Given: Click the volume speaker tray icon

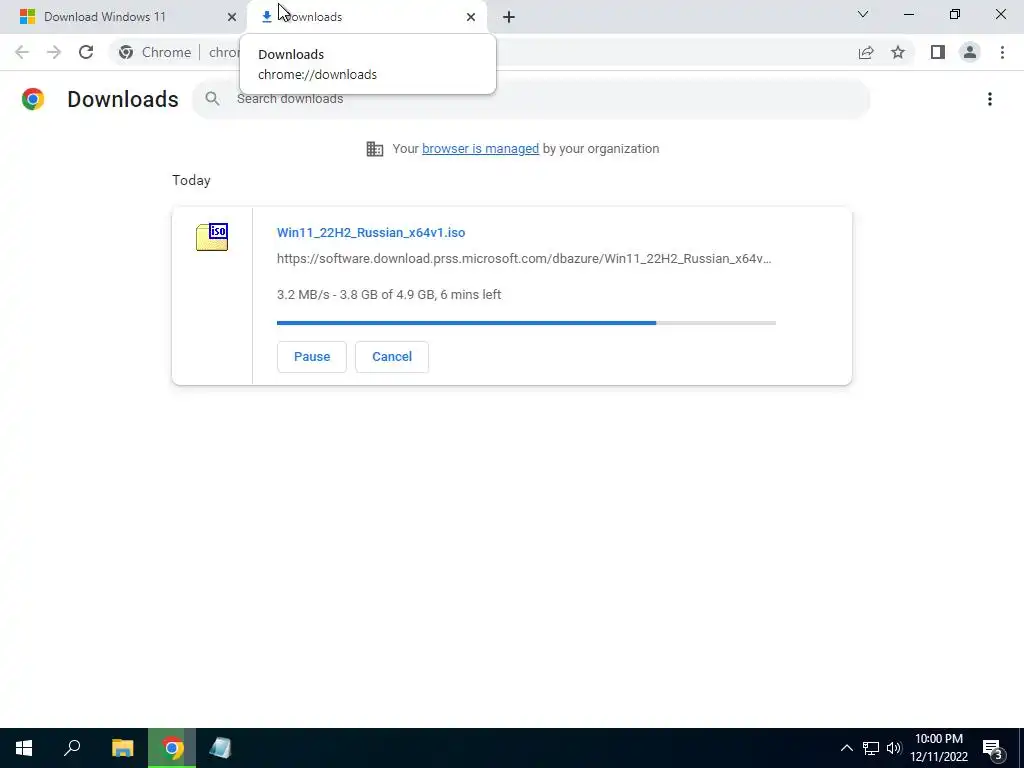Looking at the screenshot, I should 894,748.
